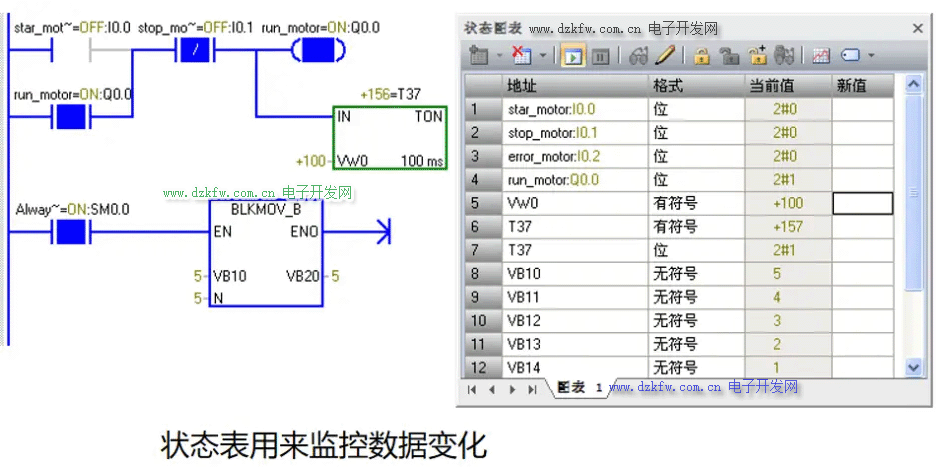This screenshot has width=937, height=467.
Task: Click the Insert Row table icon
Action: pos(477,56)
